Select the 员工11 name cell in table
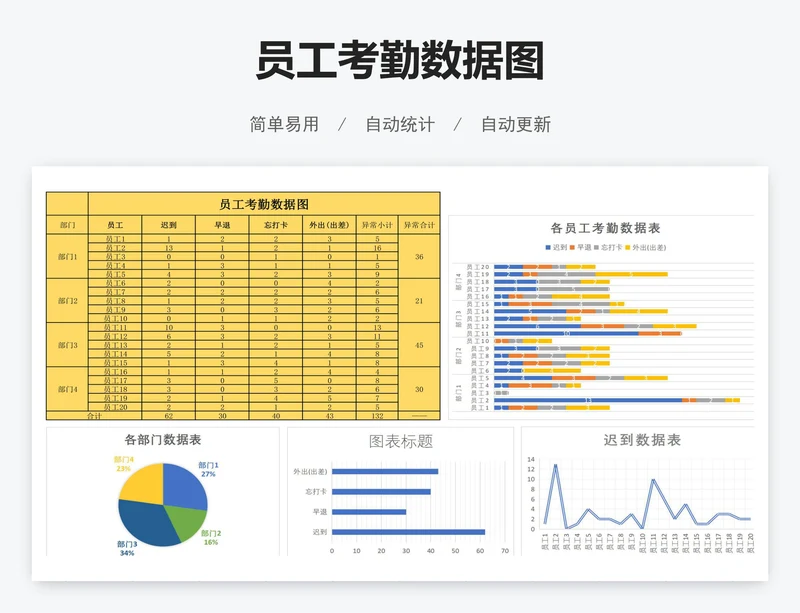Screen dimensions: 800x613 [x=115, y=328]
